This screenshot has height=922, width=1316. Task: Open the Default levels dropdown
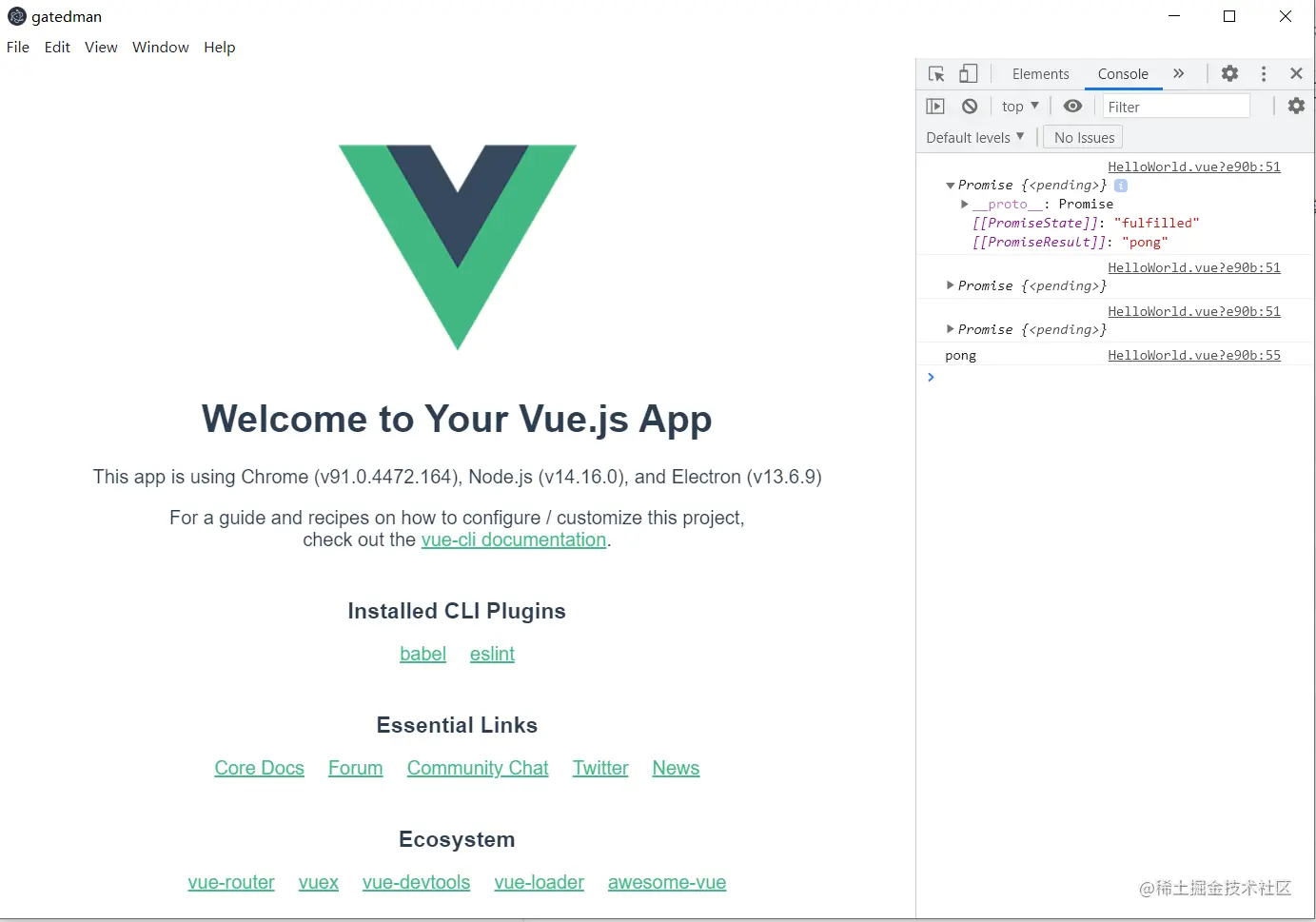[x=975, y=137]
